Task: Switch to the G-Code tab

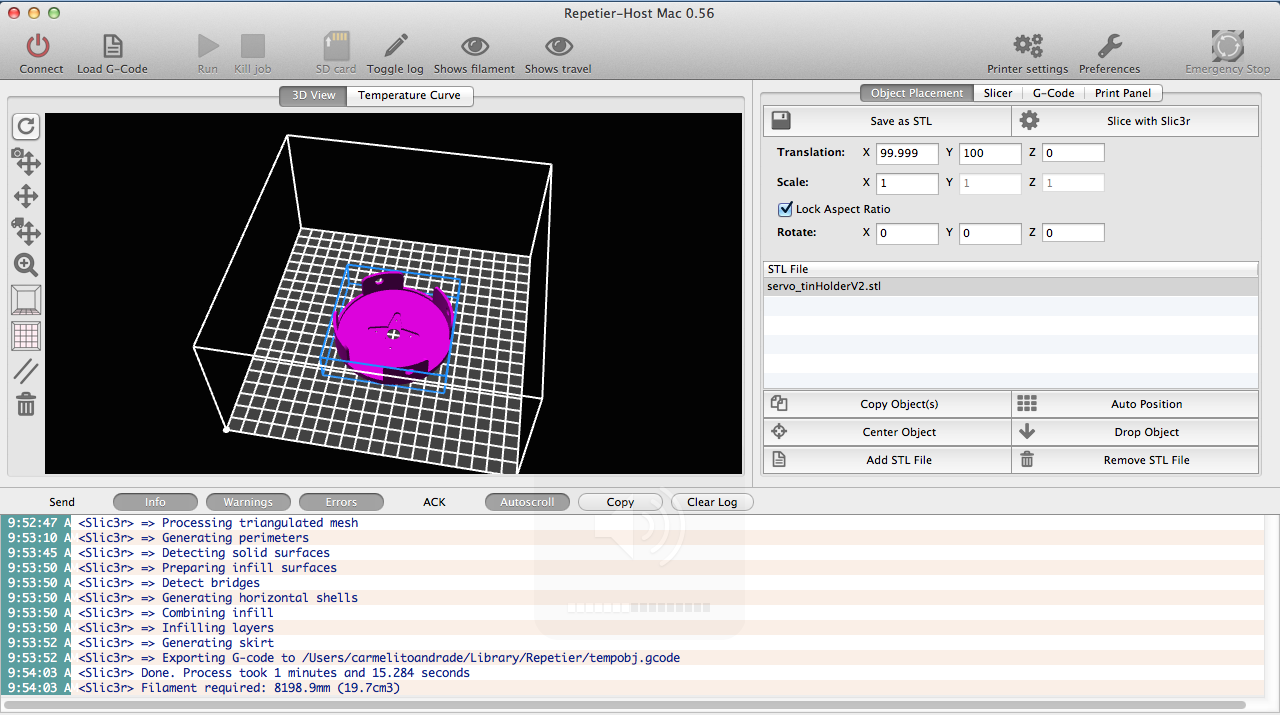Action: (x=1054, y=93)
